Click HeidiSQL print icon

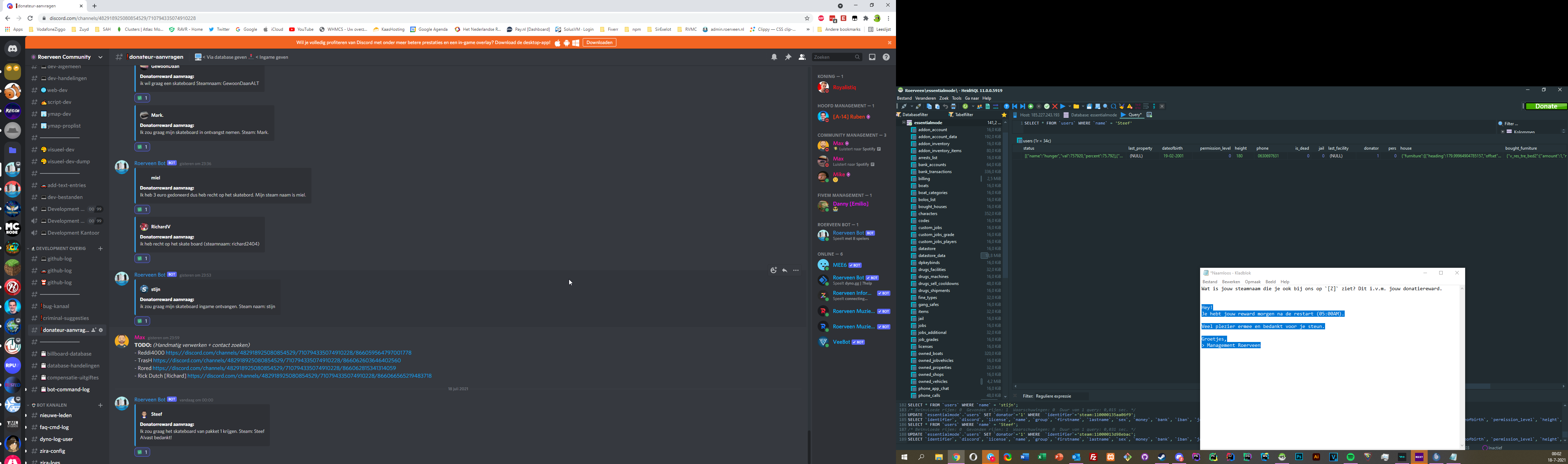click(953, 106)
